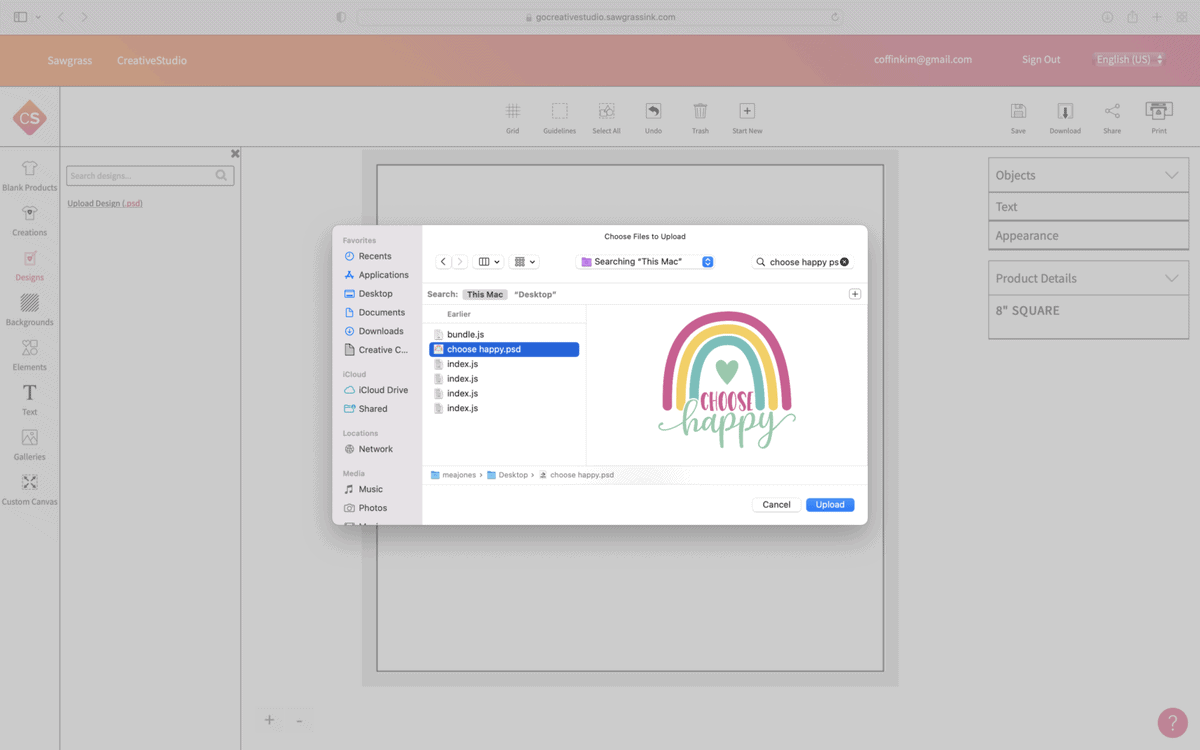Click the Start New icon
Viewport: 1200px width, 750px height.
click(x=747, y=112)
